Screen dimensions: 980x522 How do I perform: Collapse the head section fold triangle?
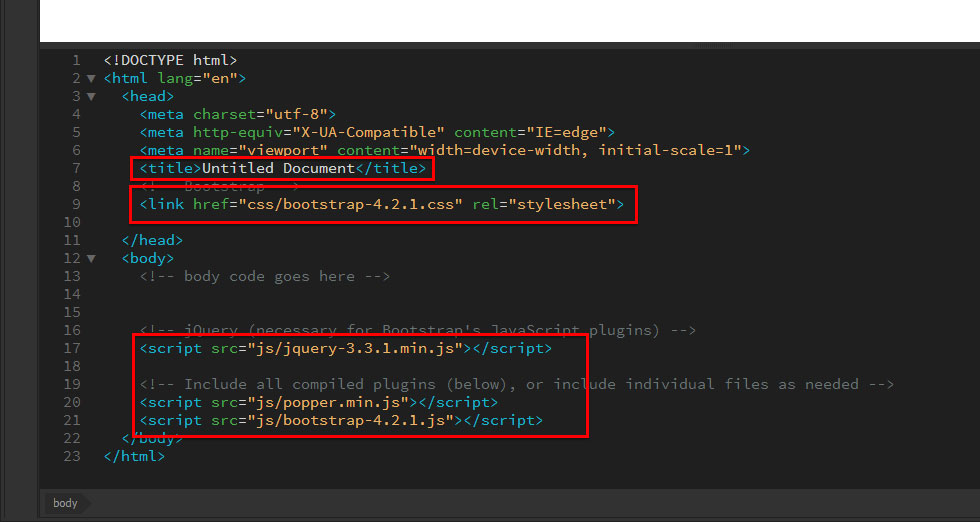92,97
